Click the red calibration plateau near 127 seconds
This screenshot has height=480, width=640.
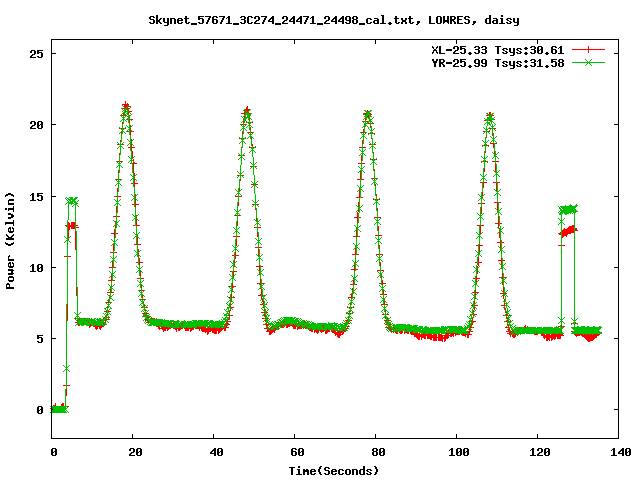(568, 231)
